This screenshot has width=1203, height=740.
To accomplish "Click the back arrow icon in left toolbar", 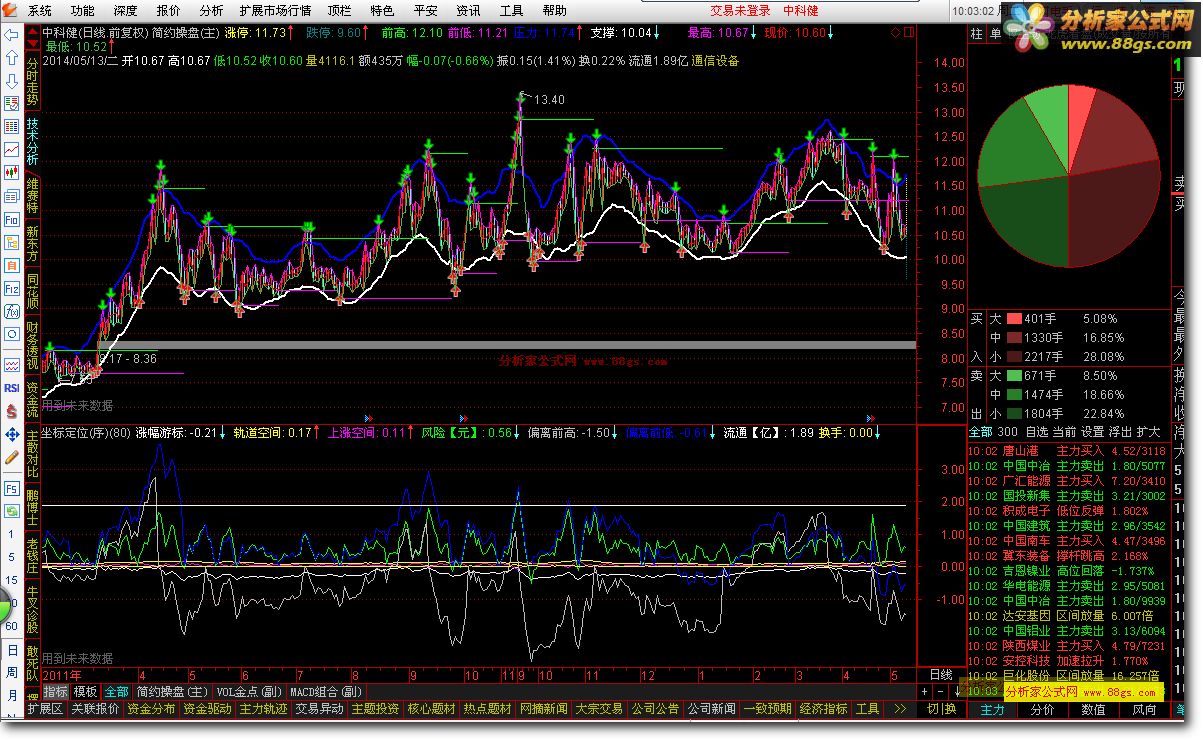I will click(x=12, y=35).
